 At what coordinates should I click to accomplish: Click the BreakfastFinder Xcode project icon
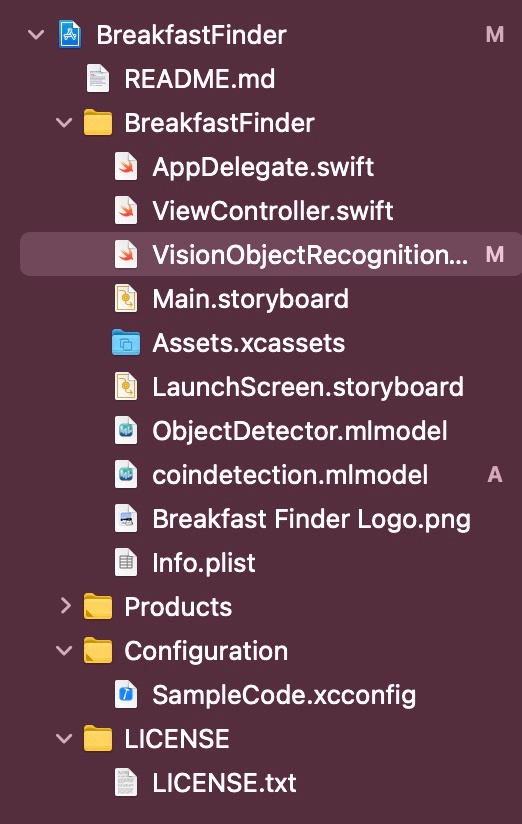coord(70,35)
